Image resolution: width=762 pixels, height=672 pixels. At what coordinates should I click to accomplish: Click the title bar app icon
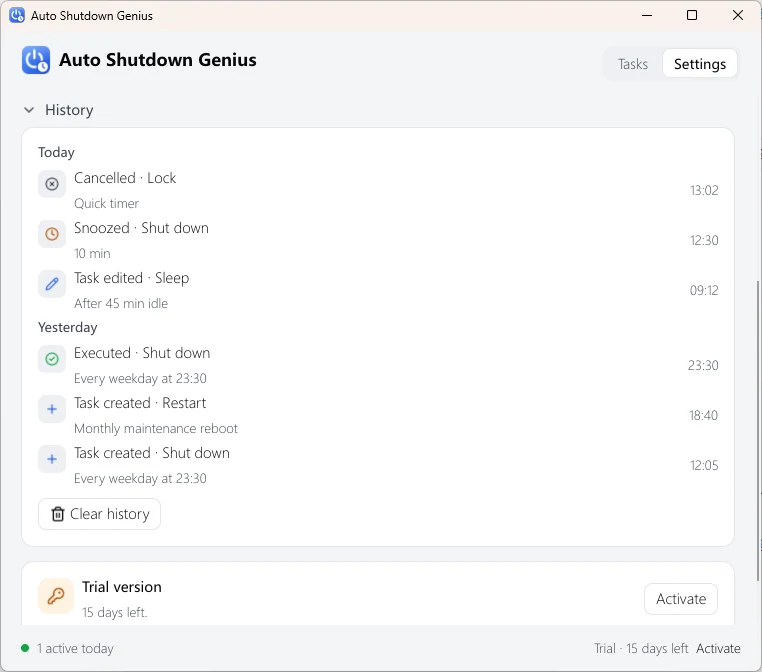17,16
